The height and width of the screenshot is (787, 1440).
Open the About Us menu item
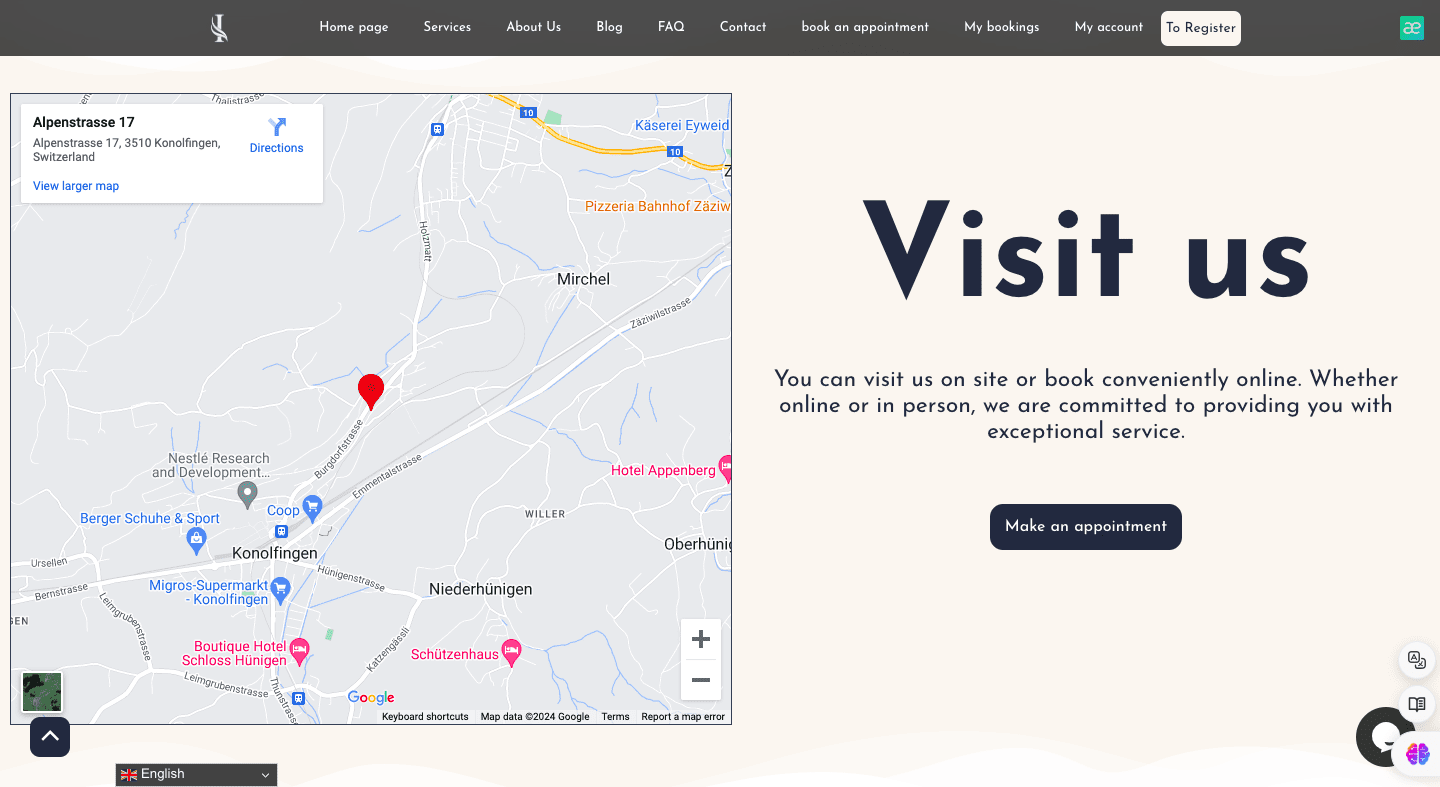click(x=534, y=27)
